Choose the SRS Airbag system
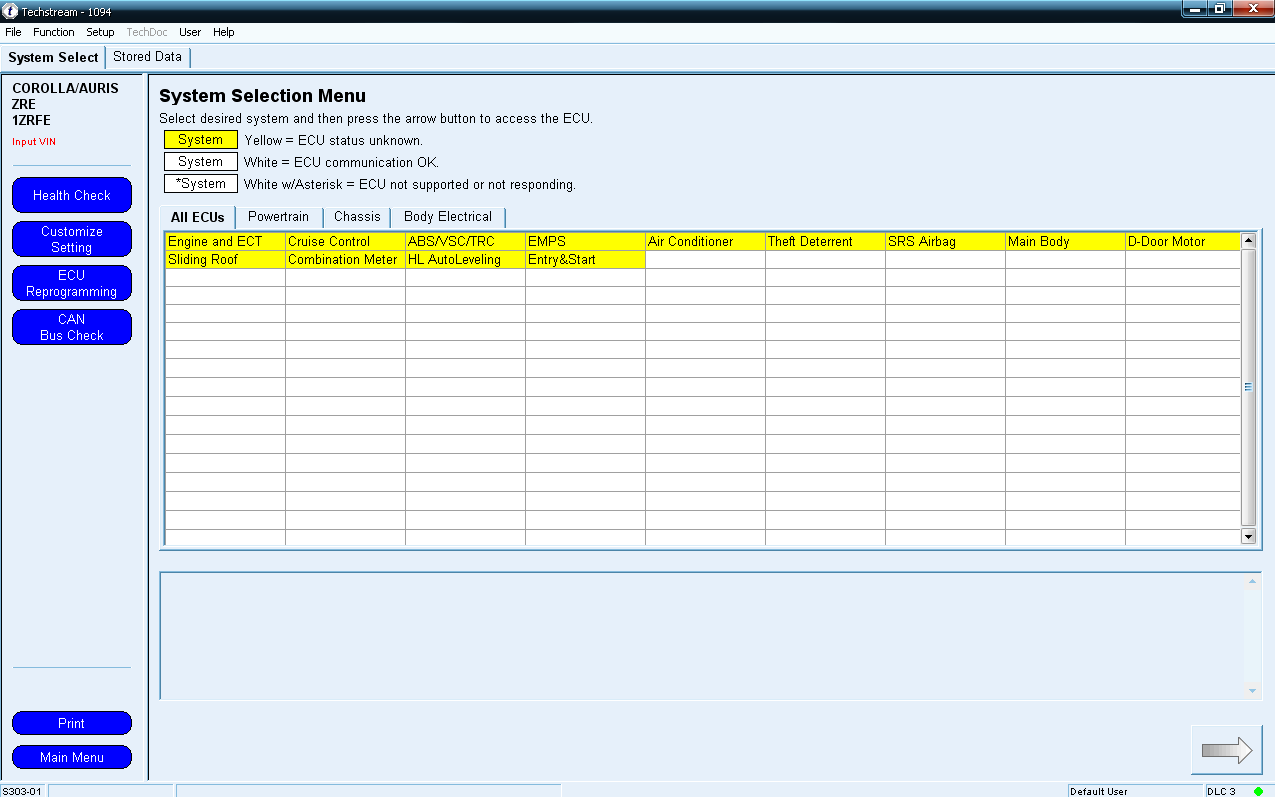1275x797 pixels. 945,241
